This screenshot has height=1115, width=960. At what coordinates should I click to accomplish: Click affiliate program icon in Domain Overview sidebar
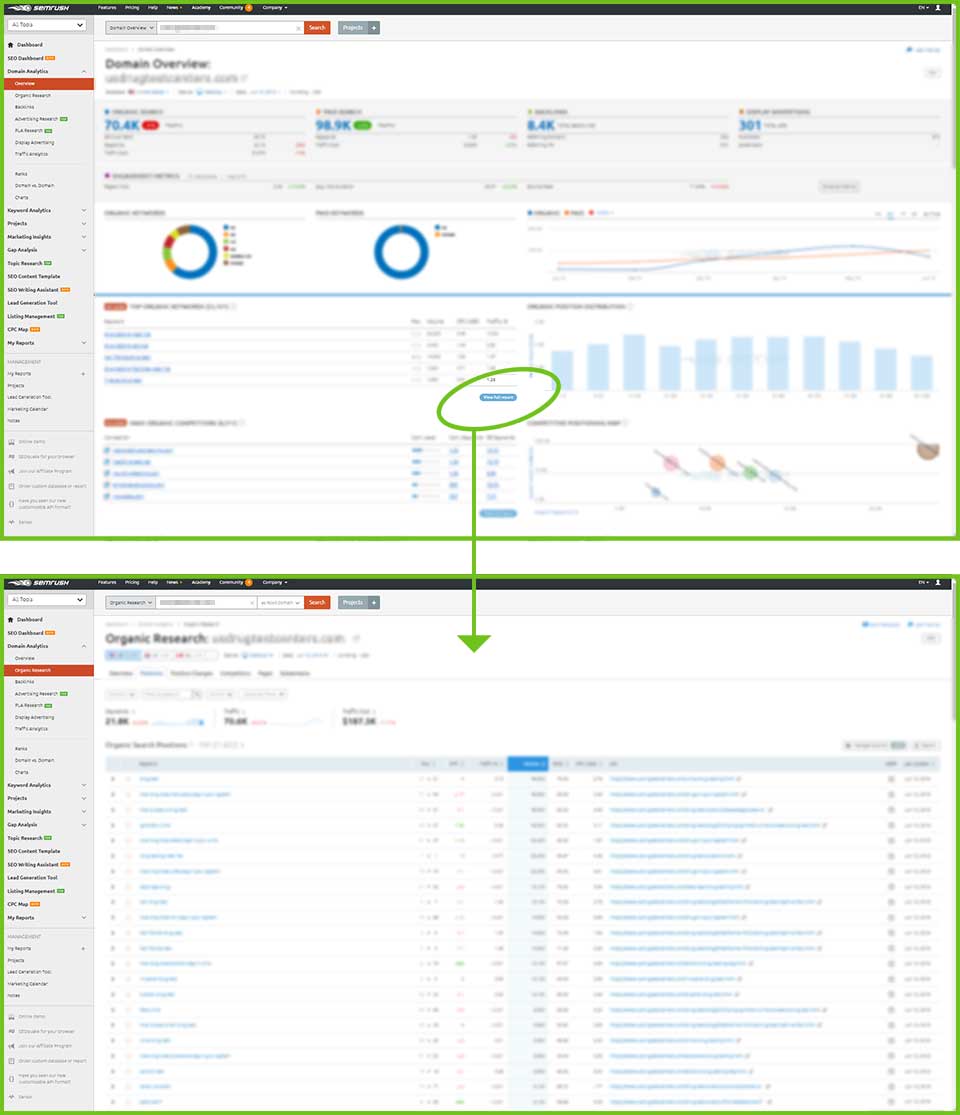[11, 471]
